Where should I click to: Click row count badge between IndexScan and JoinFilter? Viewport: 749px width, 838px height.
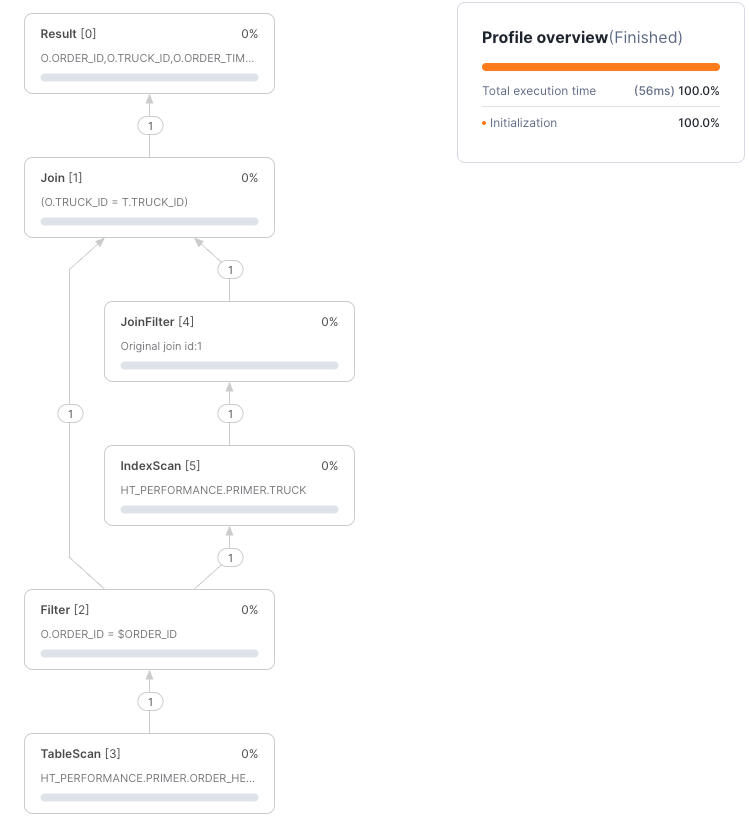coord(230,414)
